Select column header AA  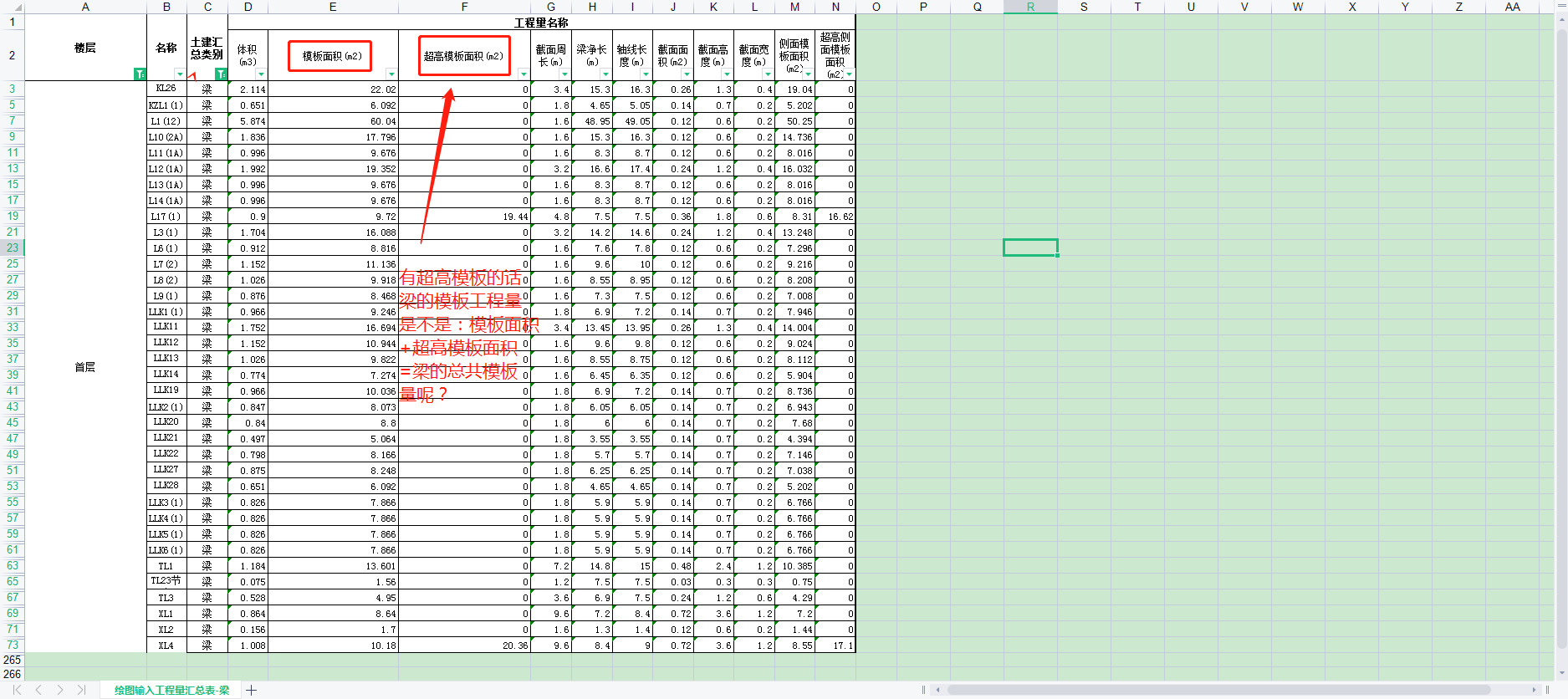click(1512, 7)
